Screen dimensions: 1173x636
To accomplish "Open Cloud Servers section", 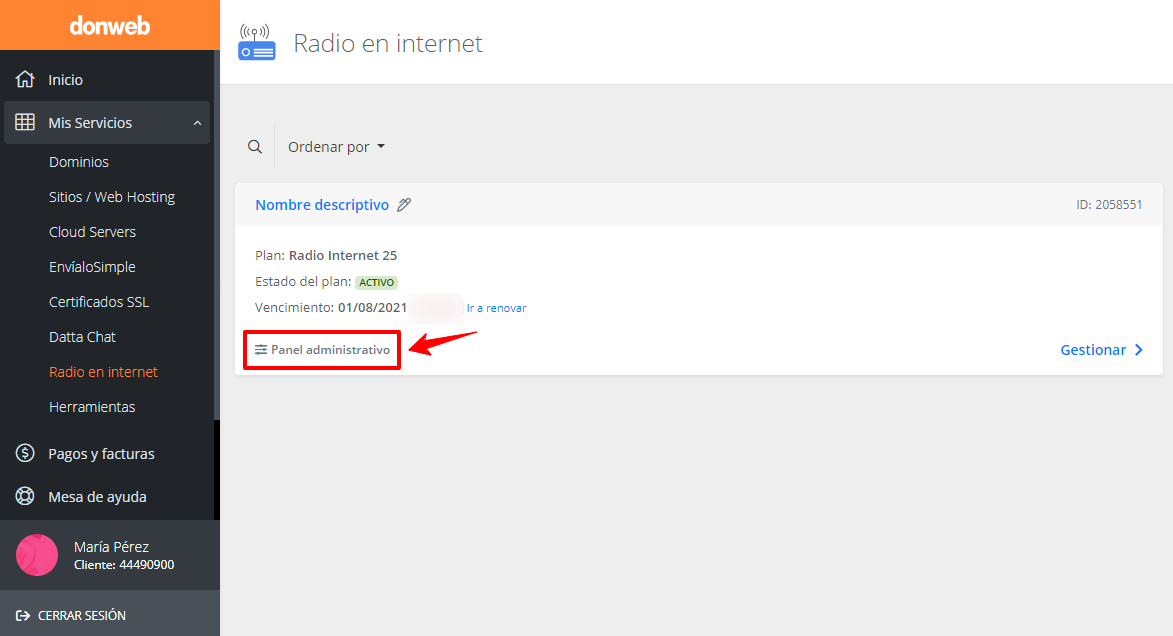I will 93,232.
